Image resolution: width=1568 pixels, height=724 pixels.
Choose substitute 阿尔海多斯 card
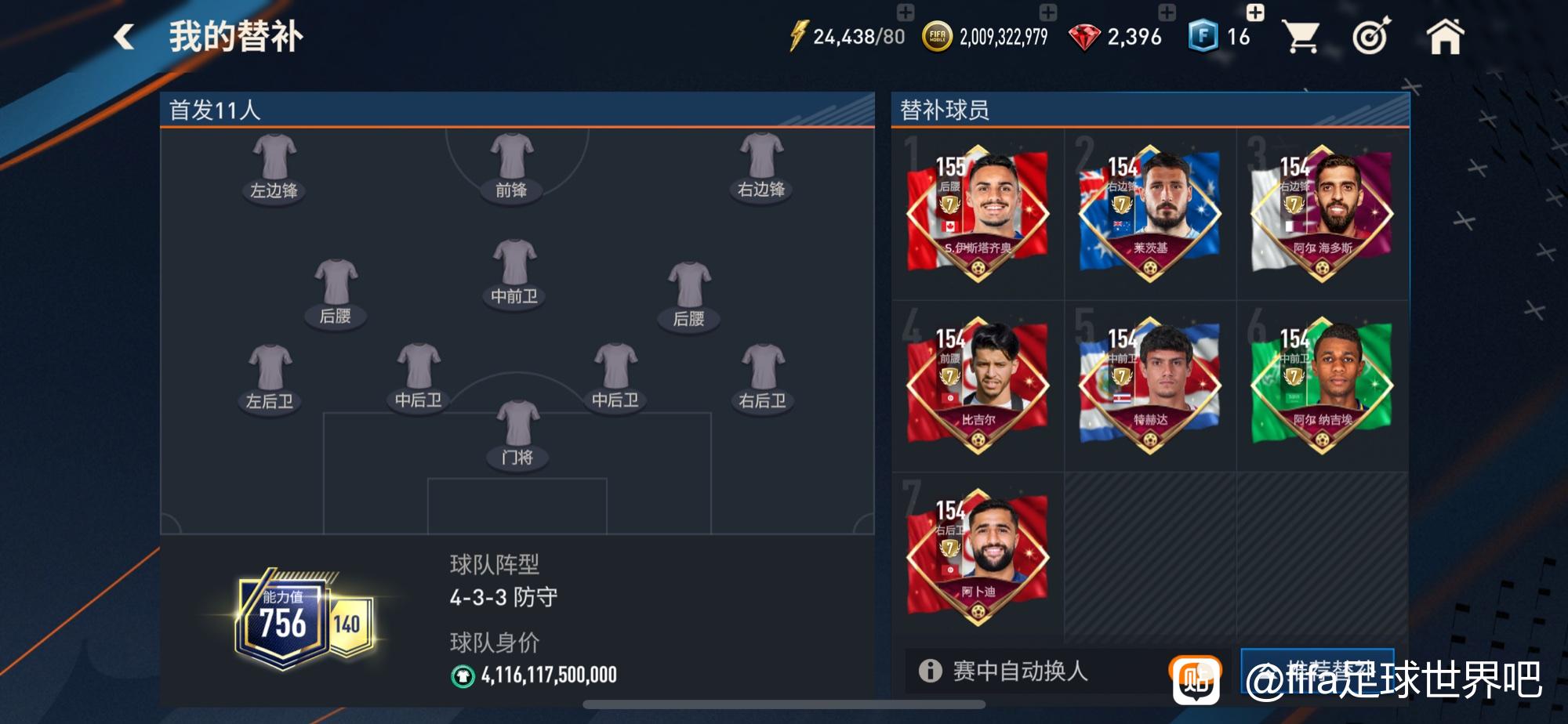click(1322, 213)
